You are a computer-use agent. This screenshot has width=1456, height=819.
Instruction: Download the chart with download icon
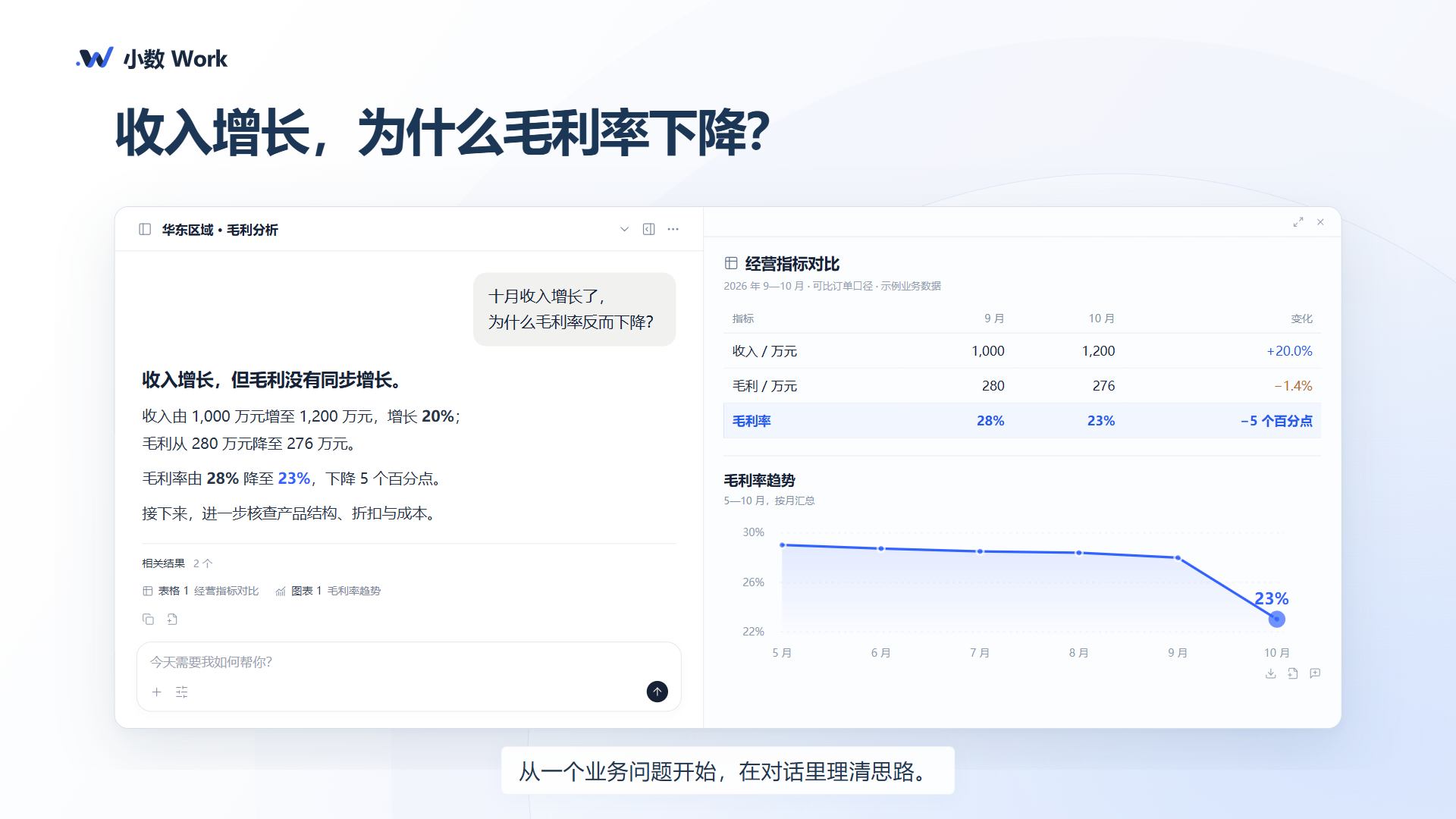coord(1271,673)
